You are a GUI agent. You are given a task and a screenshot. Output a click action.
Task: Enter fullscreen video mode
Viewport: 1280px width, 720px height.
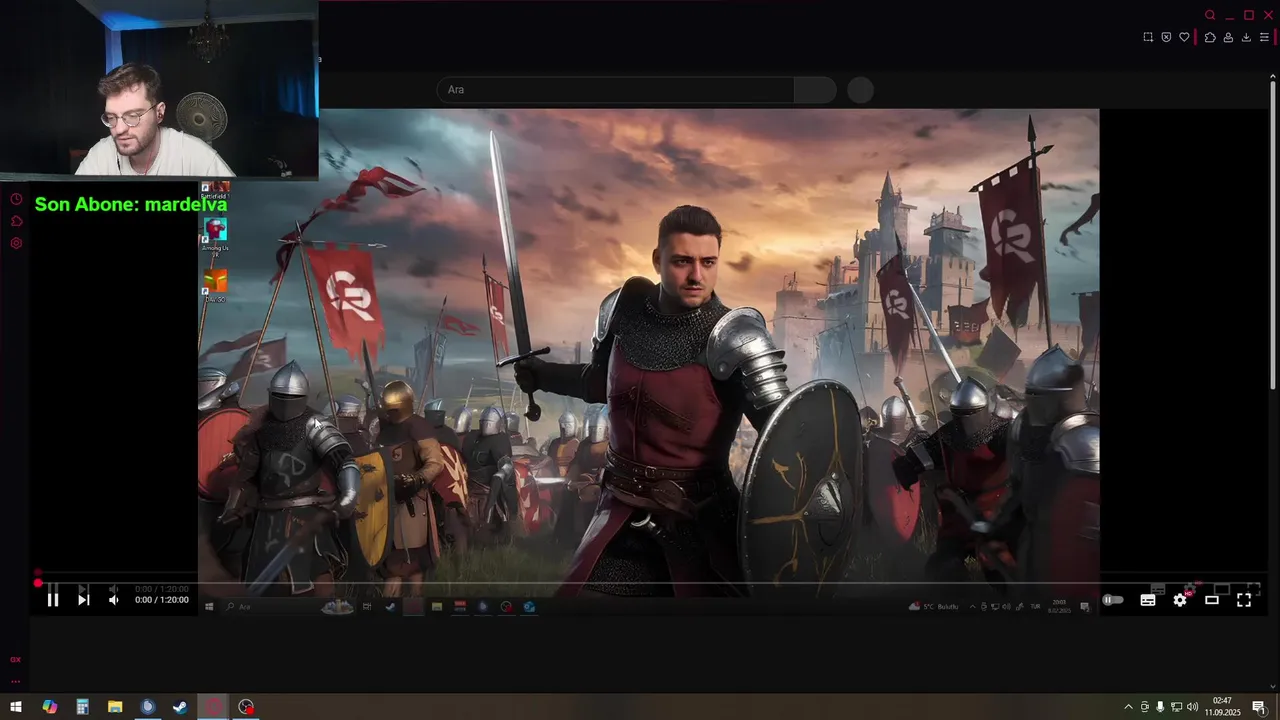click(x=1244, y=600)
